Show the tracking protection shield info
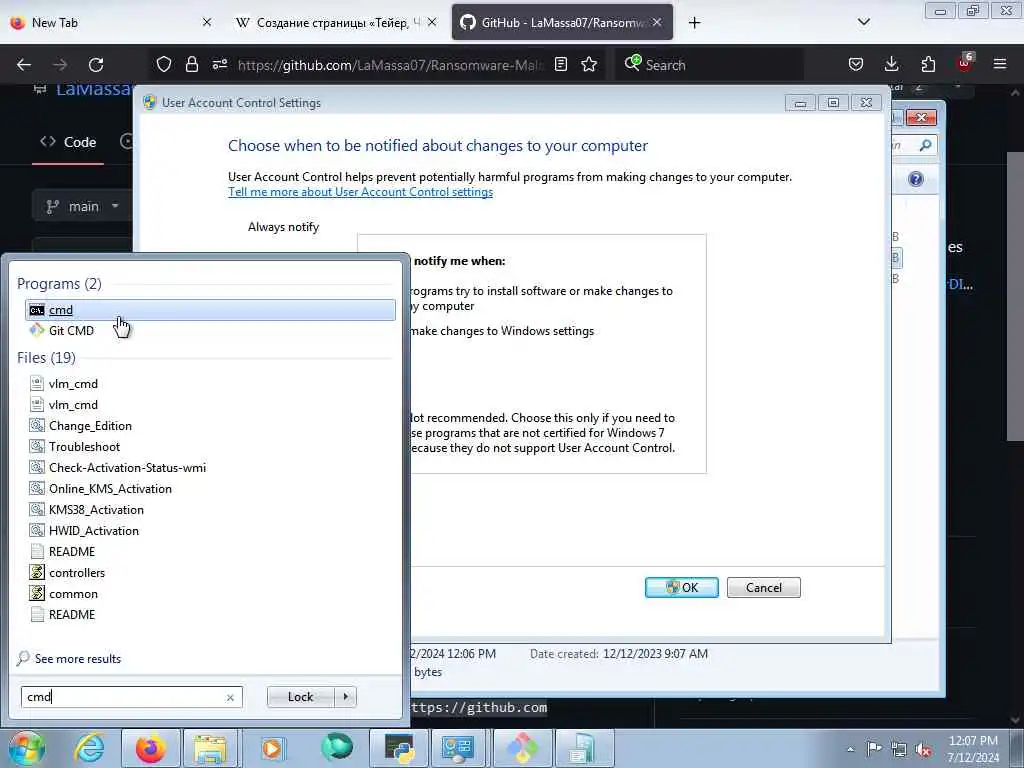The height and width of the screenshot is (768, 1024). 164,64
